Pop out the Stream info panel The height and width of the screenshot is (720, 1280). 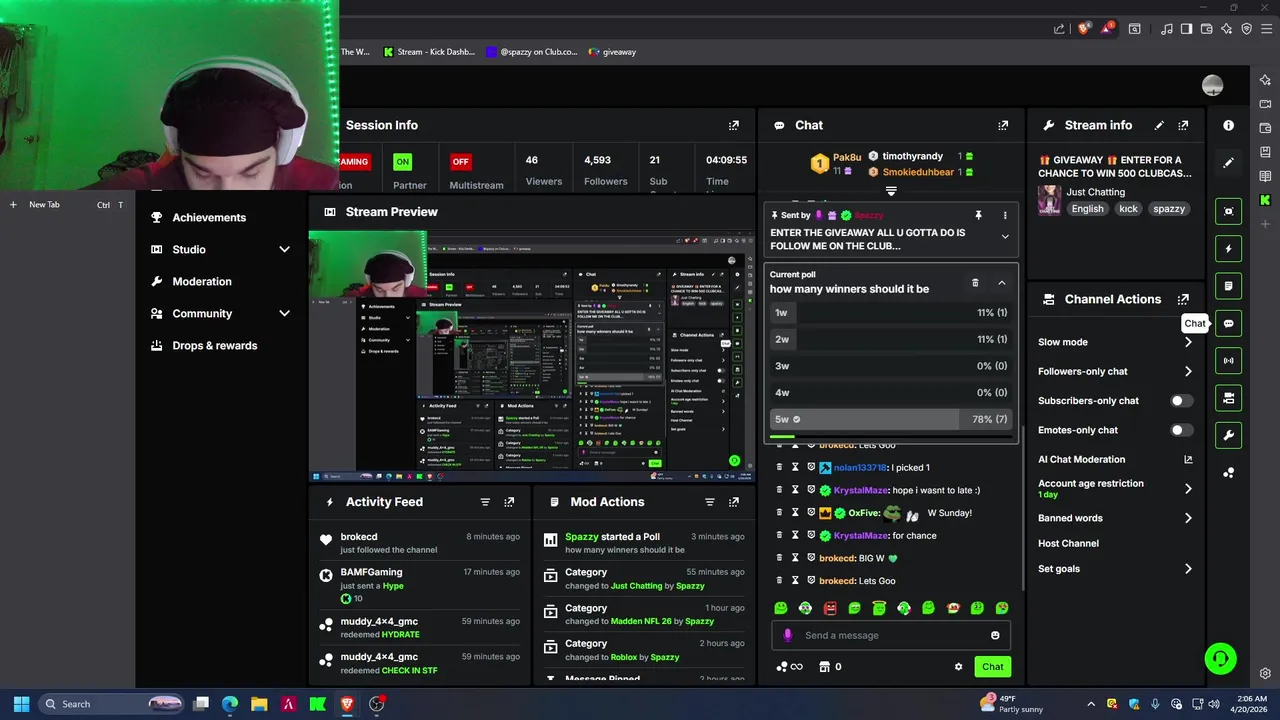1183,125
